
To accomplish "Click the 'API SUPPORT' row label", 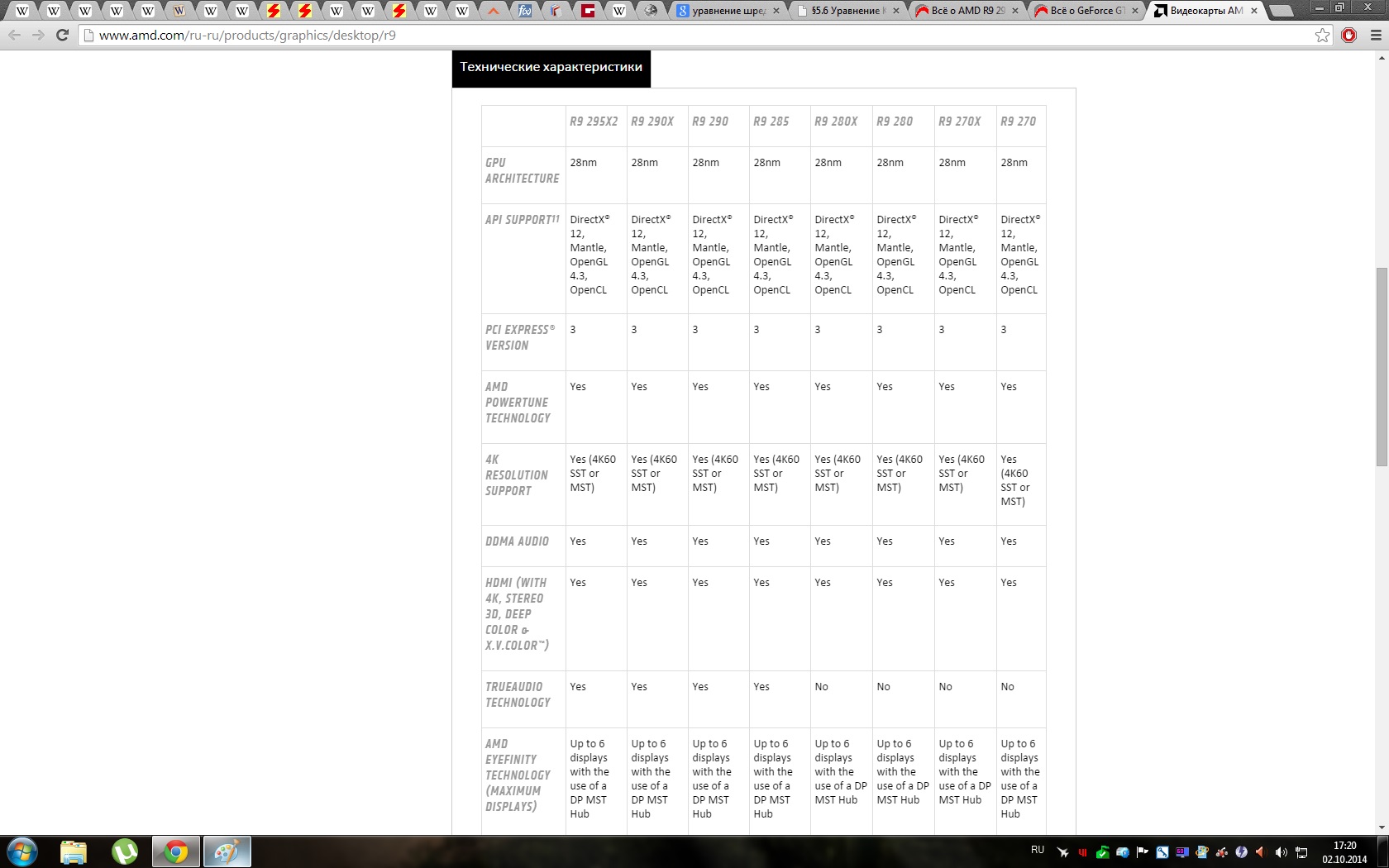I will pyautogui.click(x=523, y=220).
